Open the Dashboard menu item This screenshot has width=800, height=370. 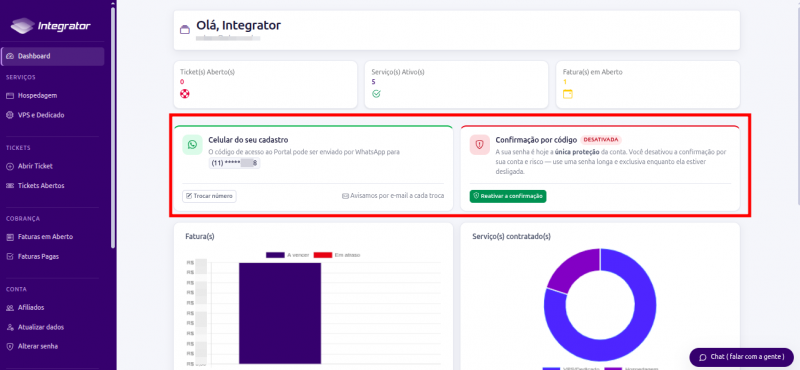click(x=53, y=56)
